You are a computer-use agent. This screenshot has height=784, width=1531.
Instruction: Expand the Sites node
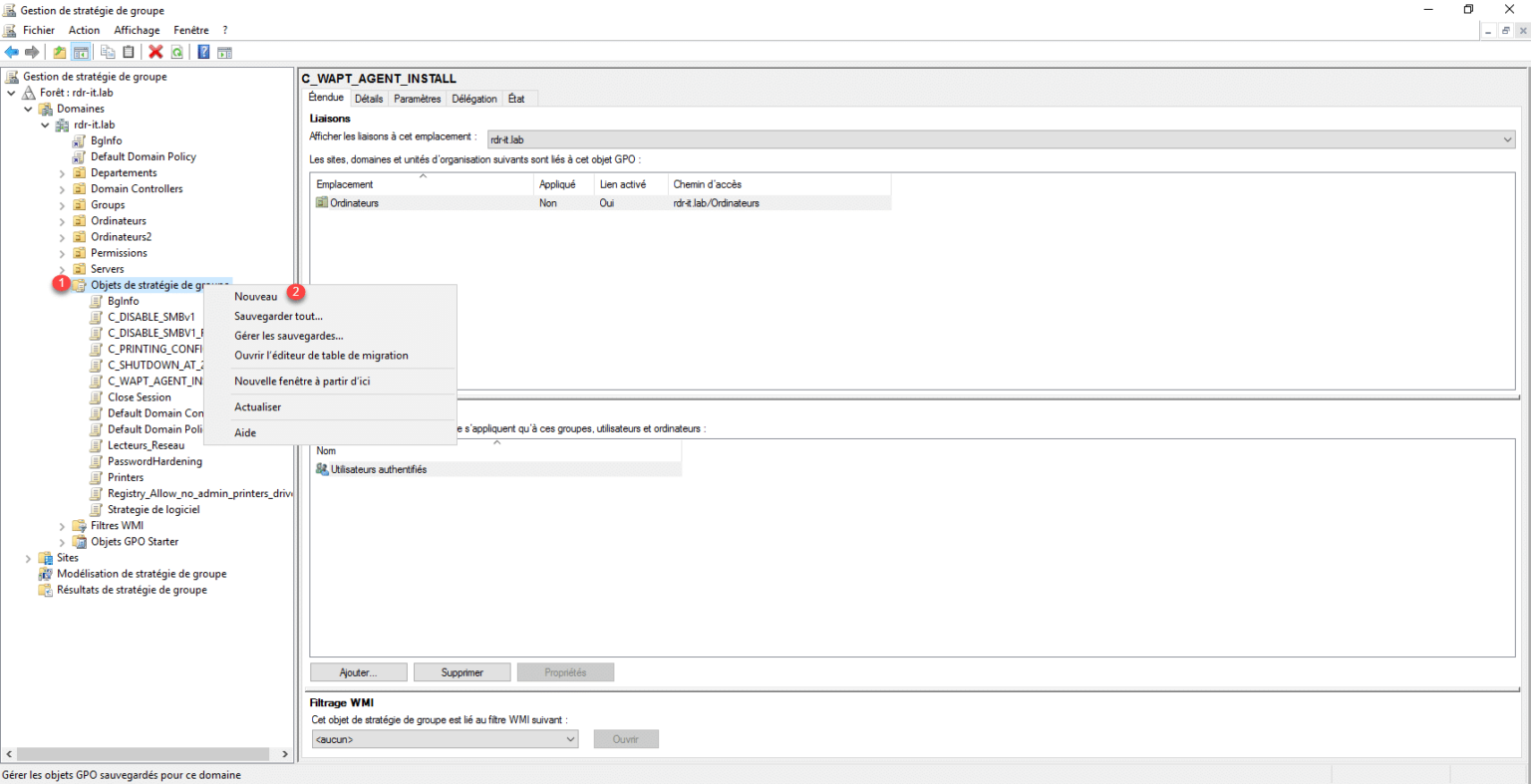pyautogui.click(x=28, y=558)
